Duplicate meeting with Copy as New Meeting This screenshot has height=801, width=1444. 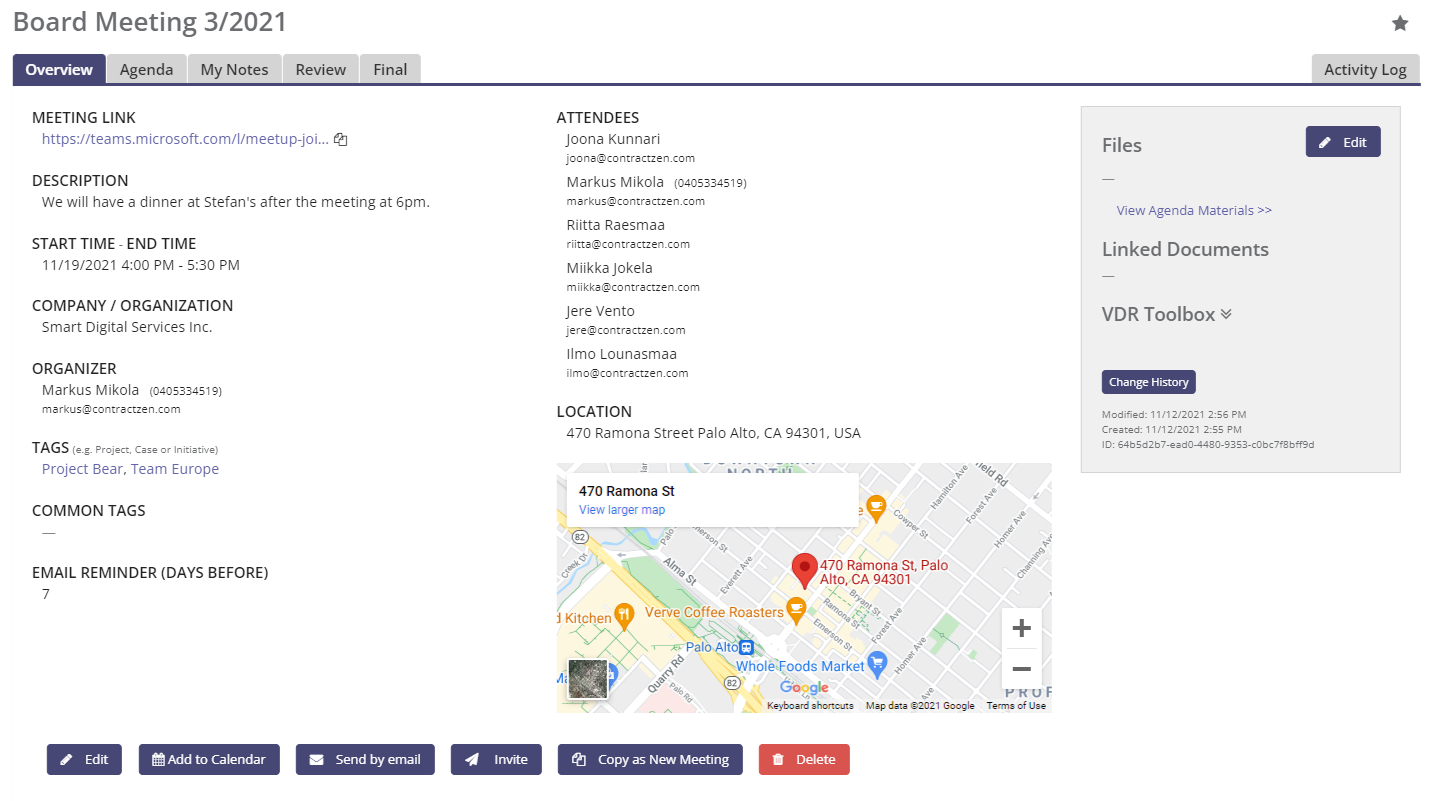[x=650, y=759]
